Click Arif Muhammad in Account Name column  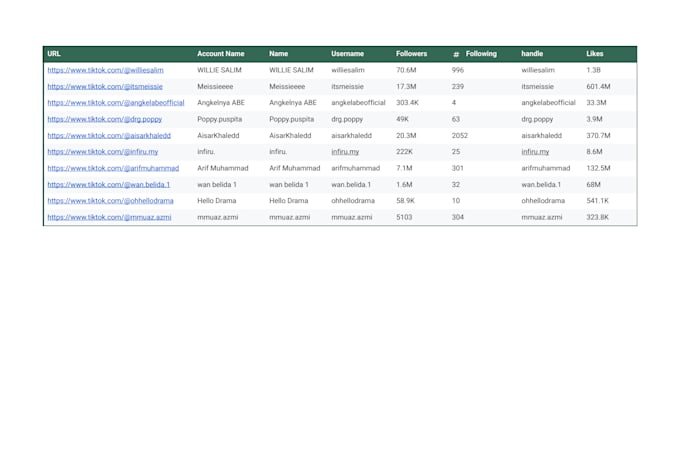[x=223, y=168]
